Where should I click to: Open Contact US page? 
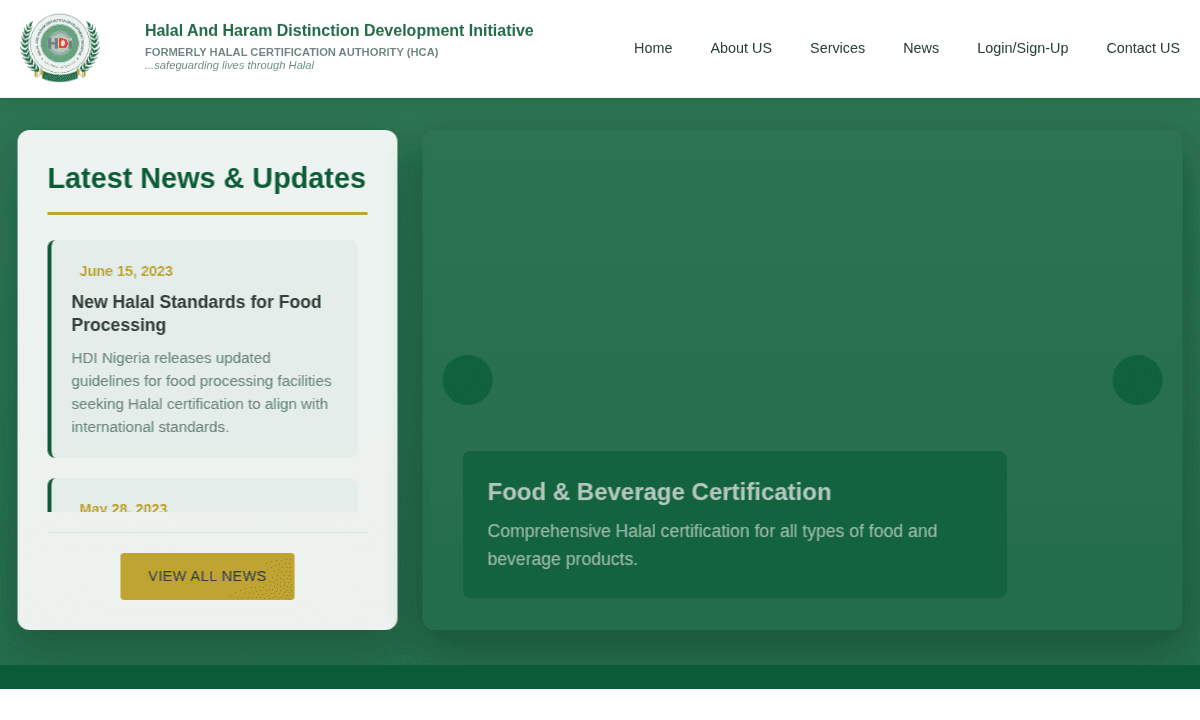(x=1143, y=48)
